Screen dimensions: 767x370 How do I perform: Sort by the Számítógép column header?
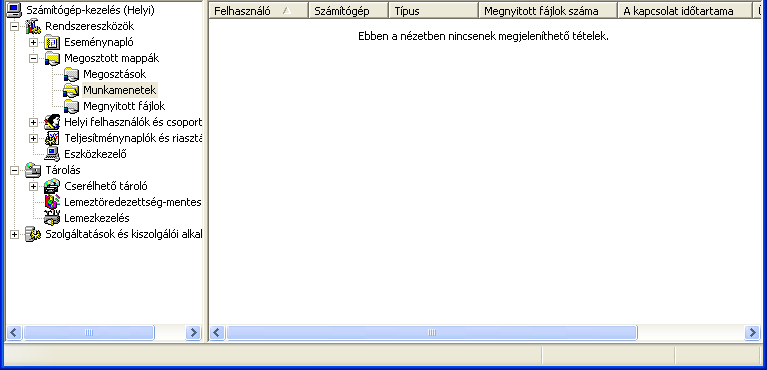pyautogui.click(x=348, y=11)
